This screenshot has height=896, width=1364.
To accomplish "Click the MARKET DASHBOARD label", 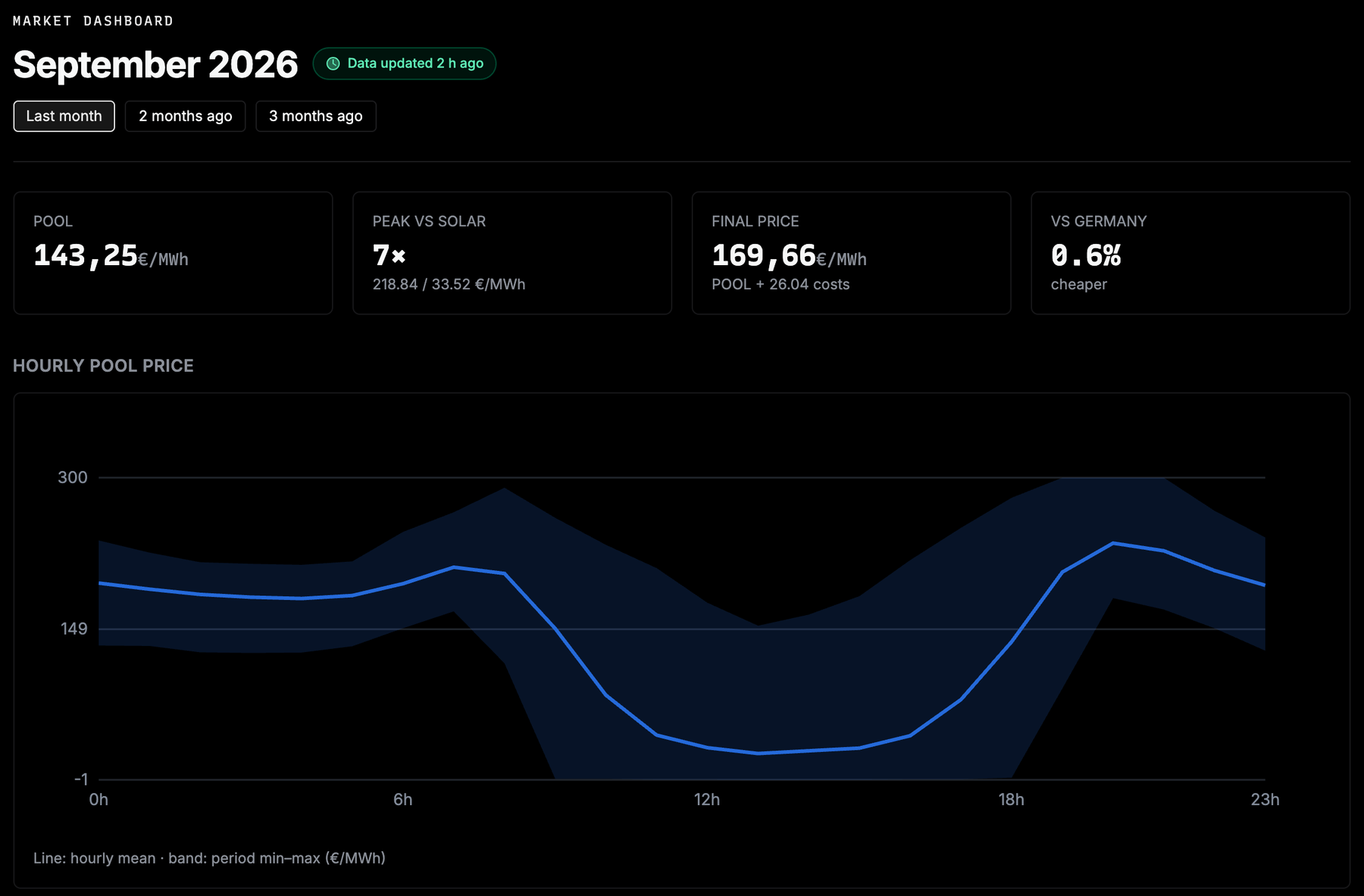I will pyautogui.click(x=93, y=21).
